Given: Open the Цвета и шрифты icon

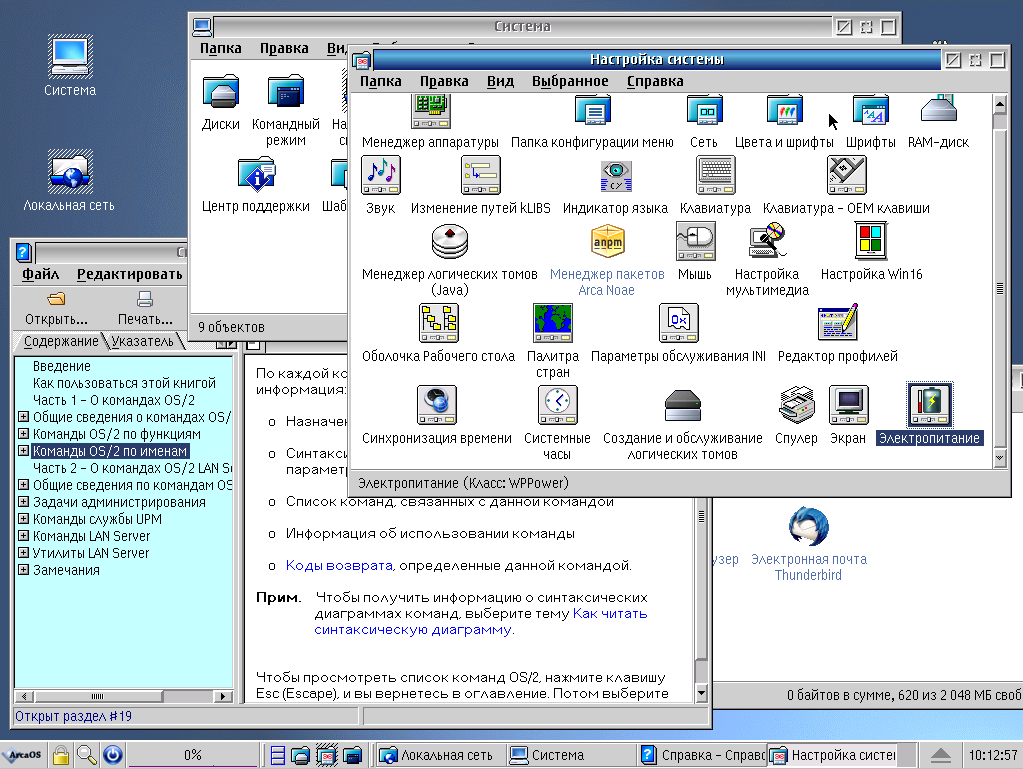Looking at the screenshot, I should tap(784, 111).
